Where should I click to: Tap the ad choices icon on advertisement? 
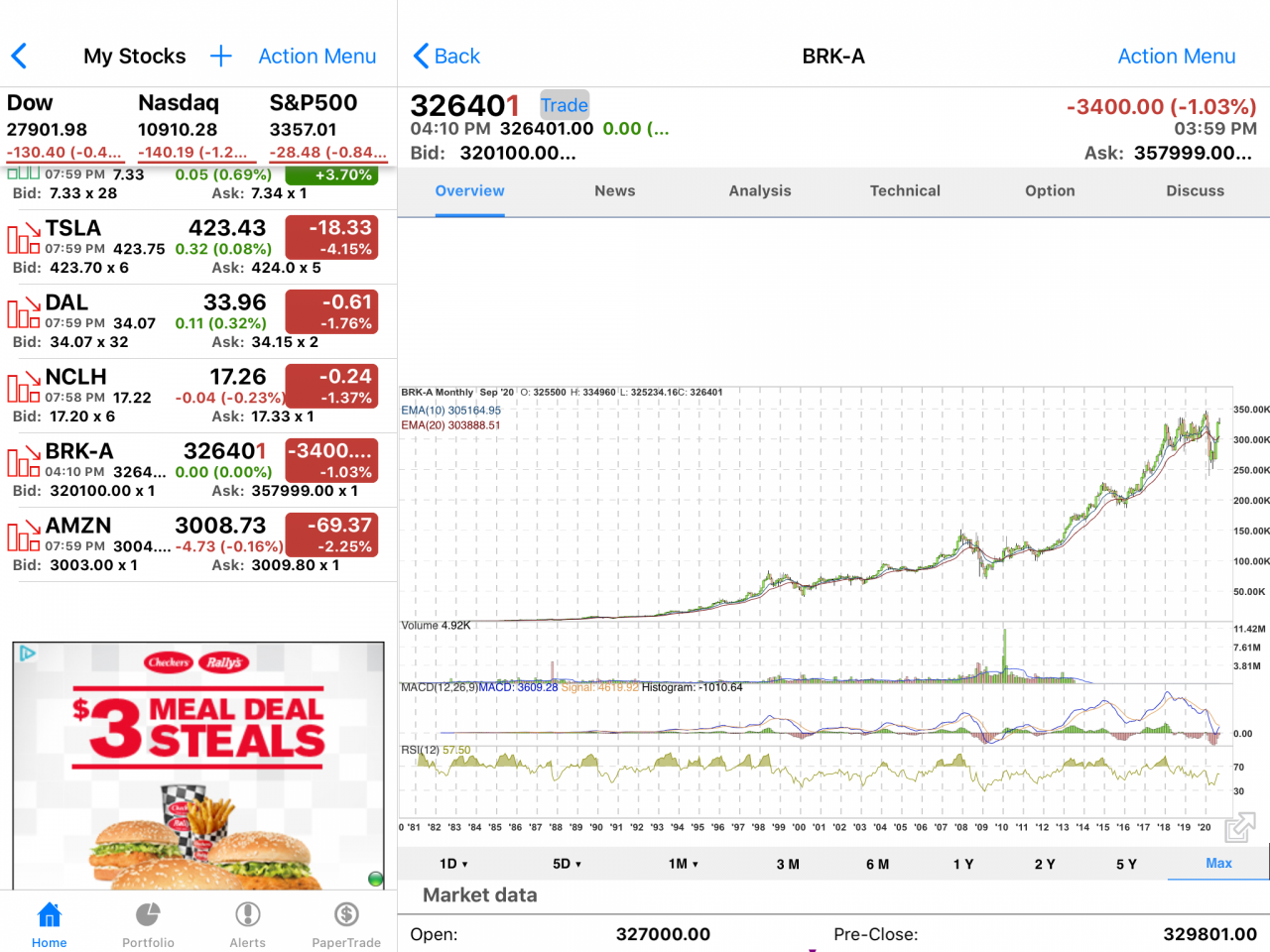pyautogui.click(x=28, y=653)
